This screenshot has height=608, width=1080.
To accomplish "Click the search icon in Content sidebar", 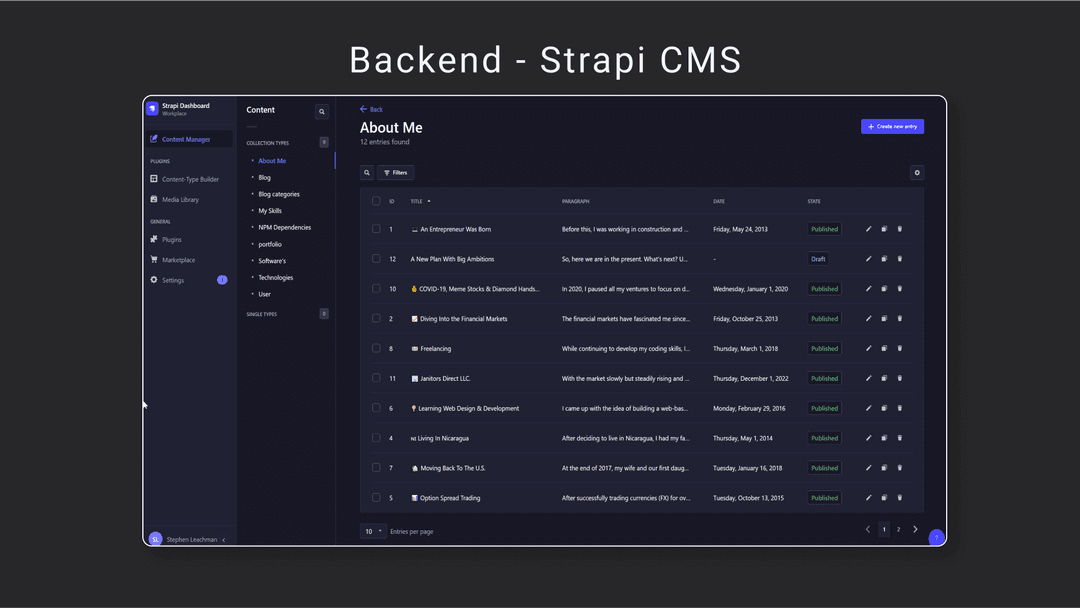I will pyautogui.click(x=321, y=112).
